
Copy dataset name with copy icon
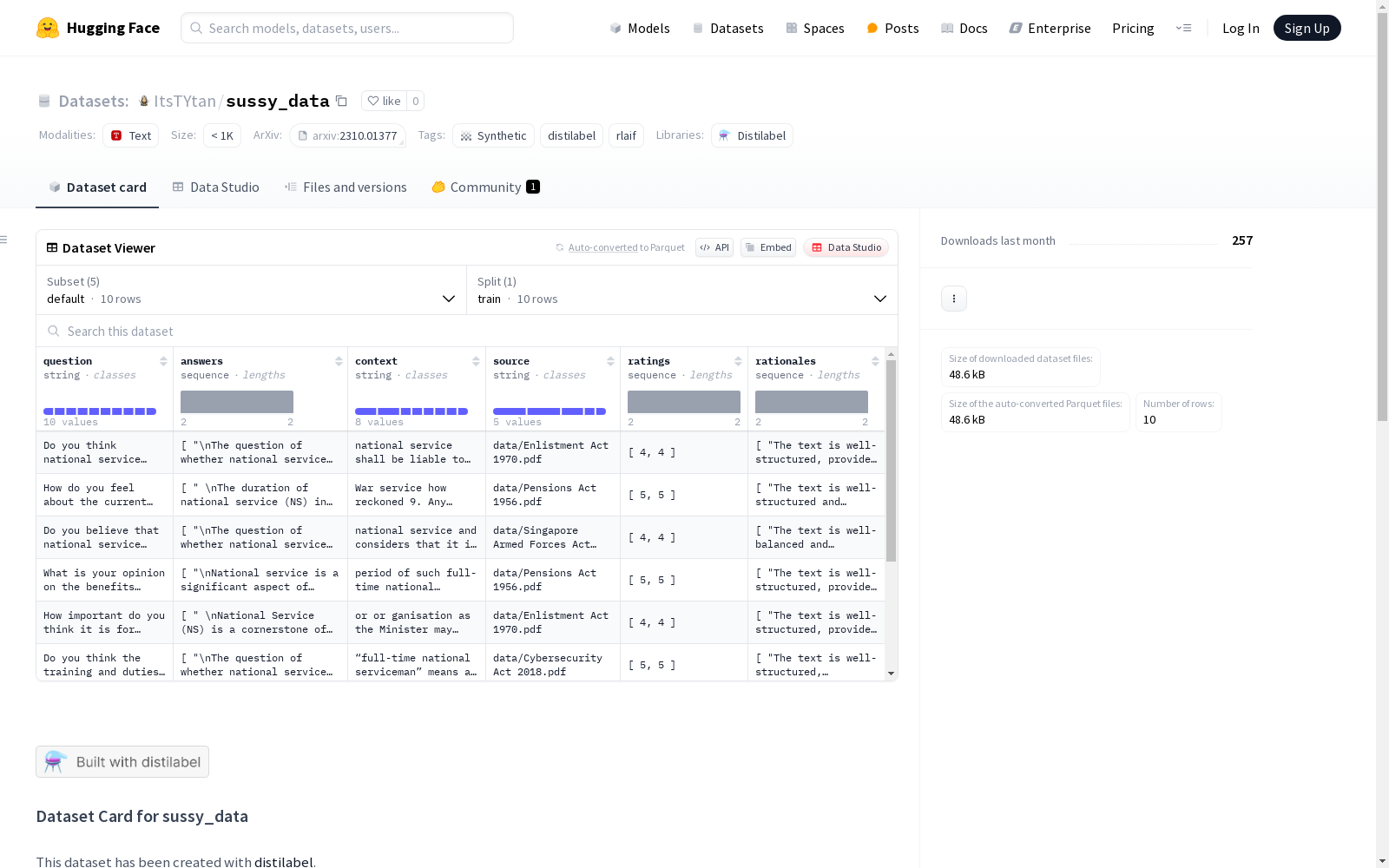[342, 101]
